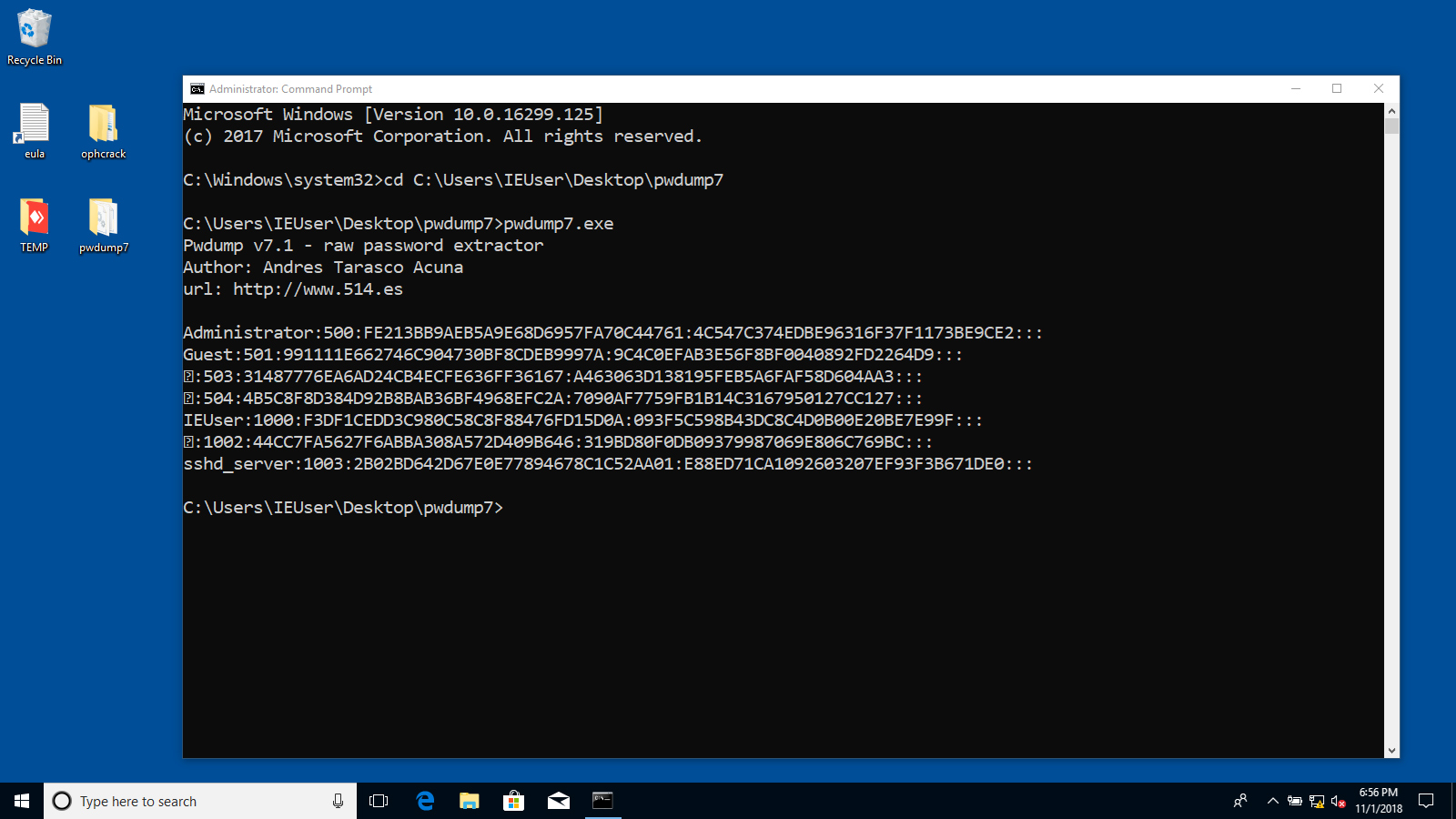Select the eula file on desktop
The height and width of the screenshot is (819, 1456).
[x=35, y=131]
